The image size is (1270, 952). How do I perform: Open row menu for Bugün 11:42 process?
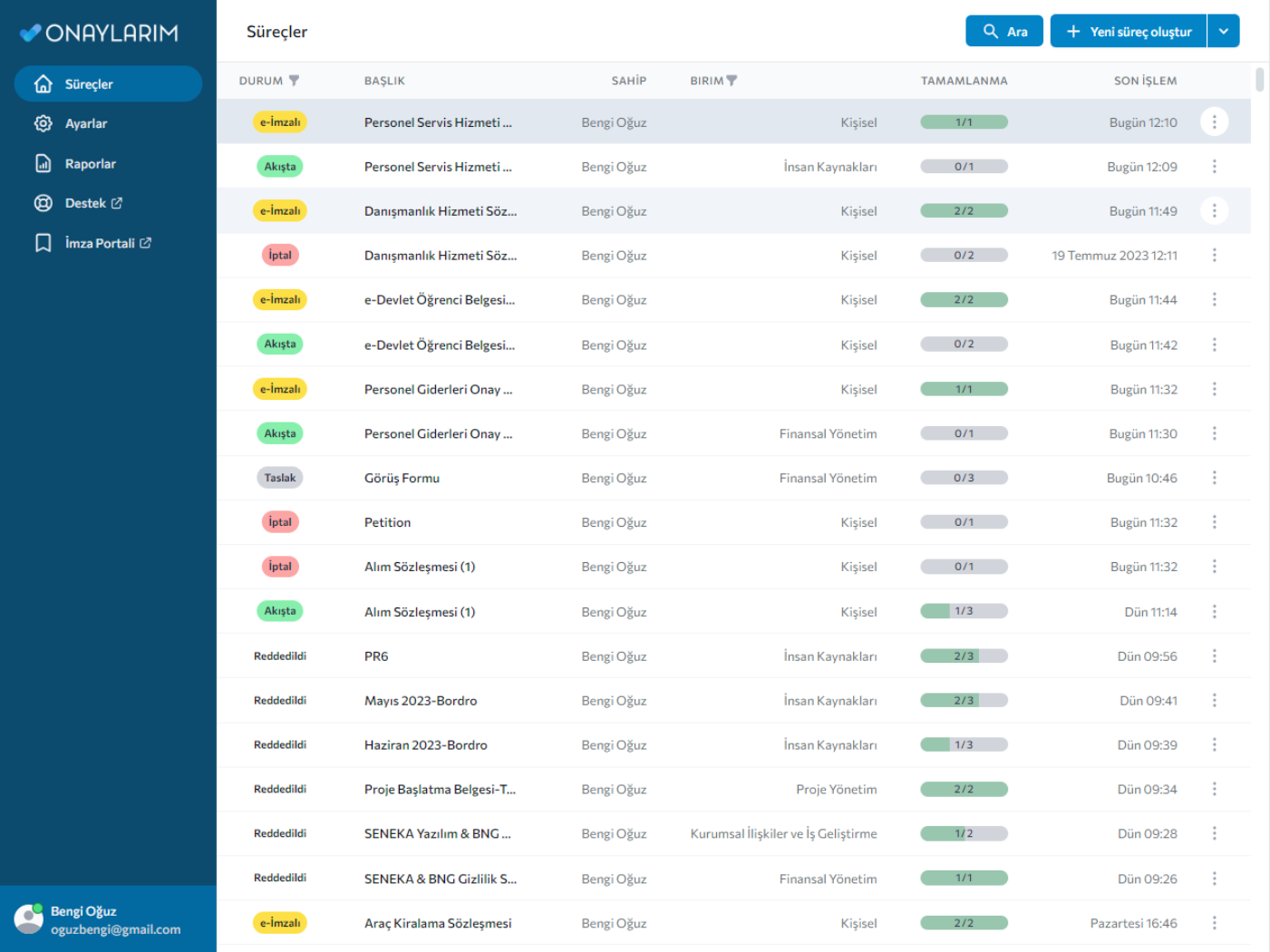coord(1214,345)
